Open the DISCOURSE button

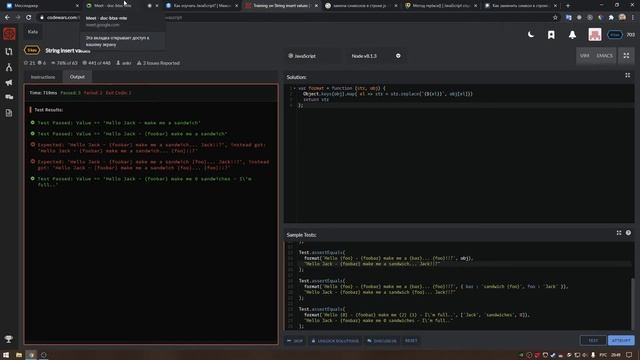(382, 340)
